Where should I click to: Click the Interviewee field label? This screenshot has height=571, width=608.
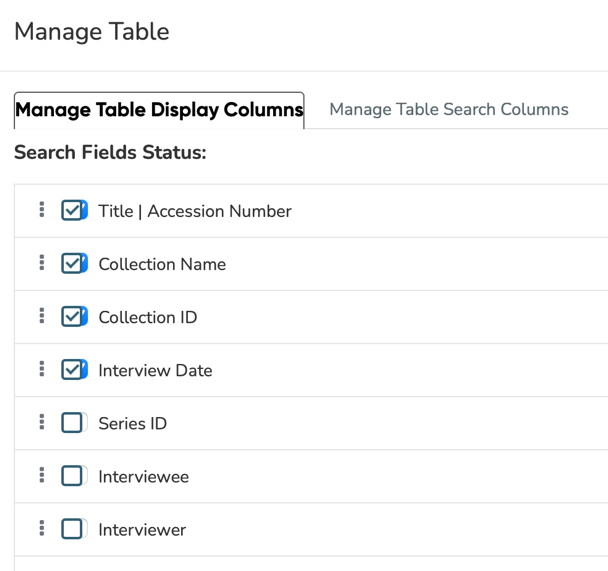point(143,476)
